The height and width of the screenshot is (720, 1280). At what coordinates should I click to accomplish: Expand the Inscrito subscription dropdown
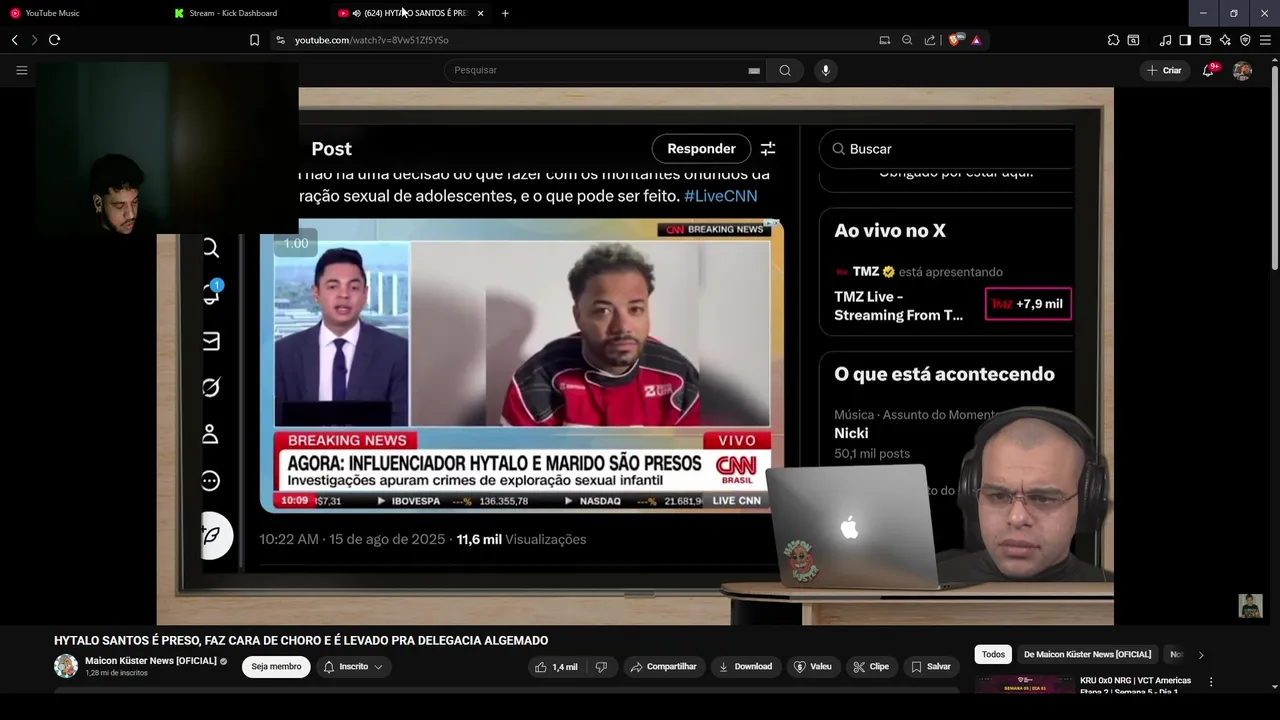pyautogui.click(x=353, y=666)
